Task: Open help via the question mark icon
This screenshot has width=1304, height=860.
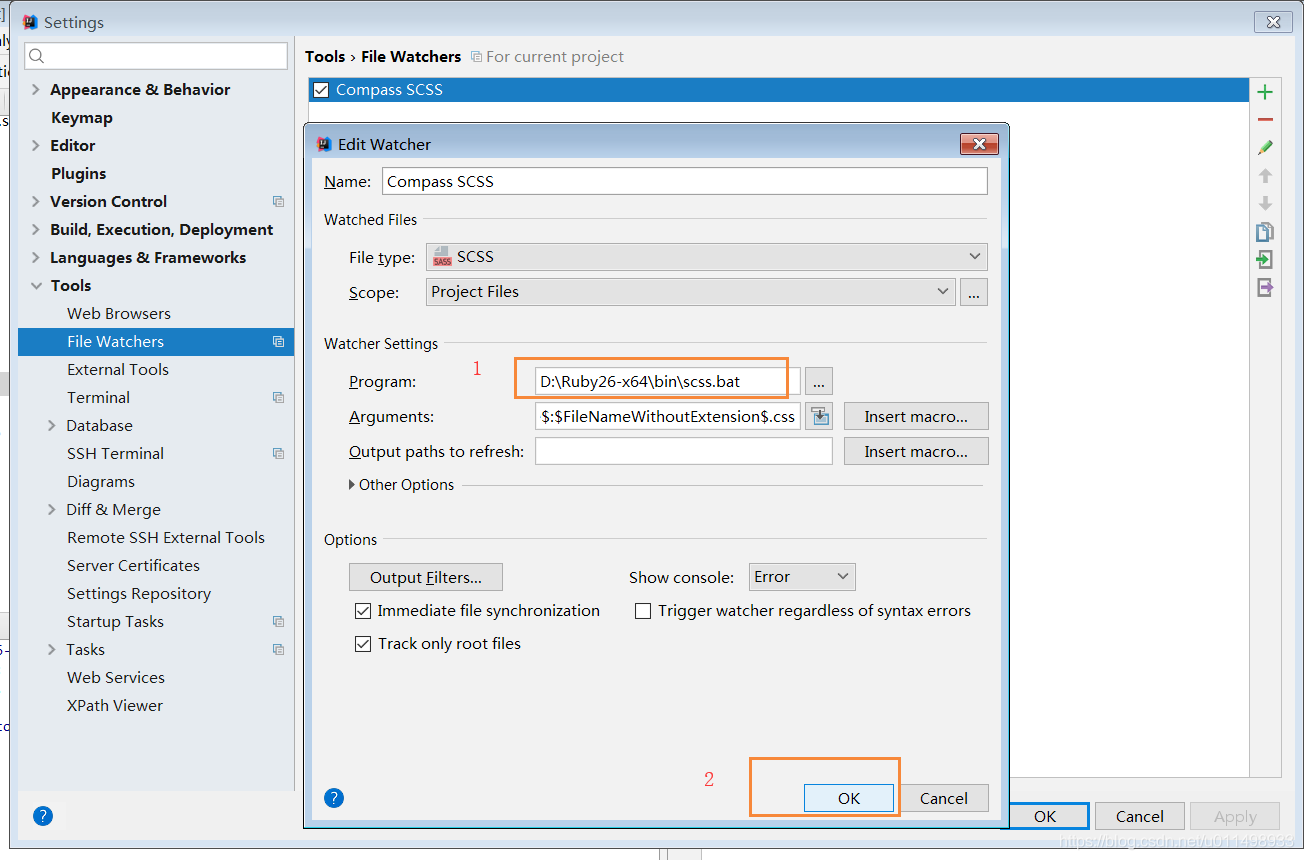Action: point(333,798)
